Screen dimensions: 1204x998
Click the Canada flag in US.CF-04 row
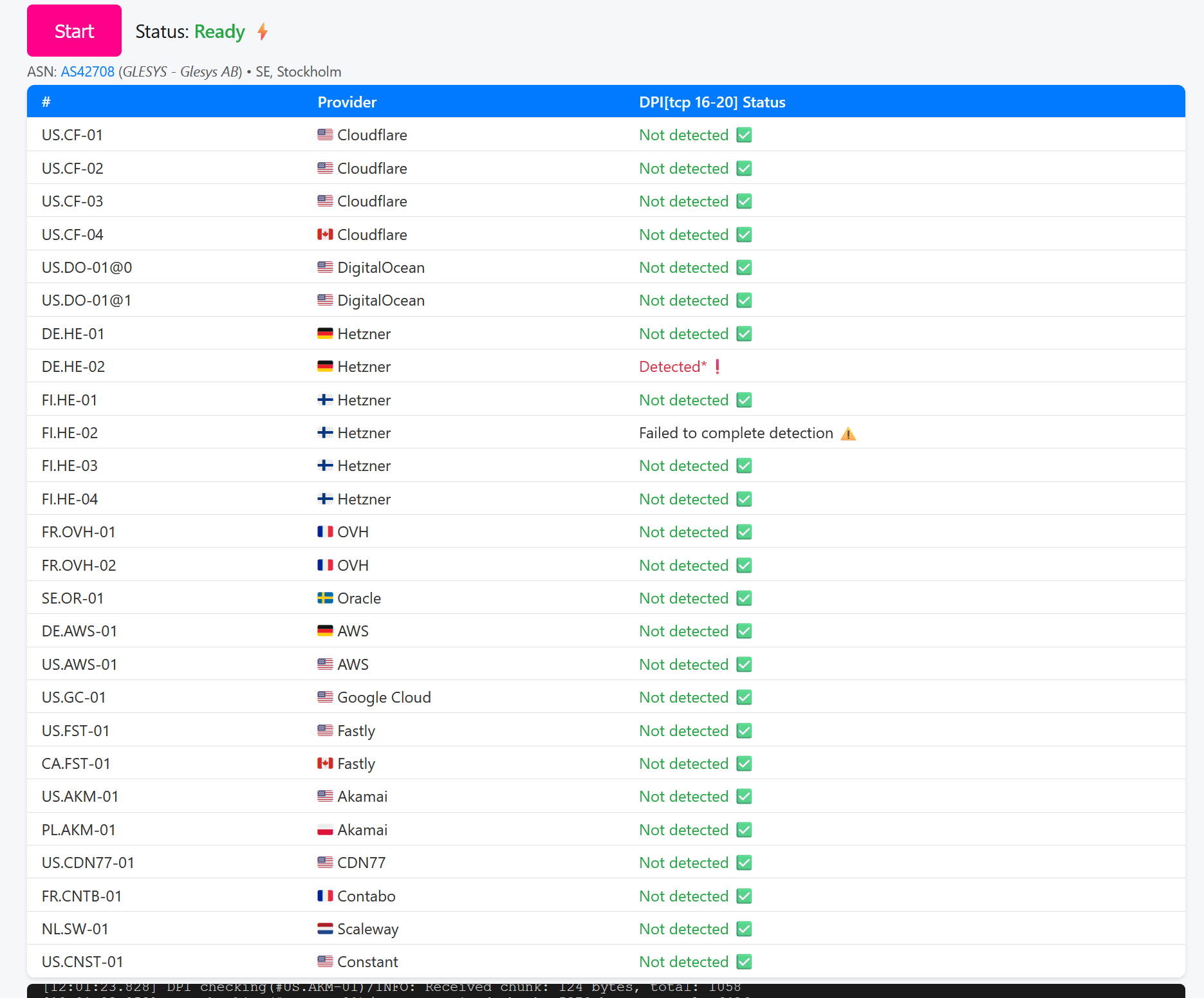click(x=325, y=234)
